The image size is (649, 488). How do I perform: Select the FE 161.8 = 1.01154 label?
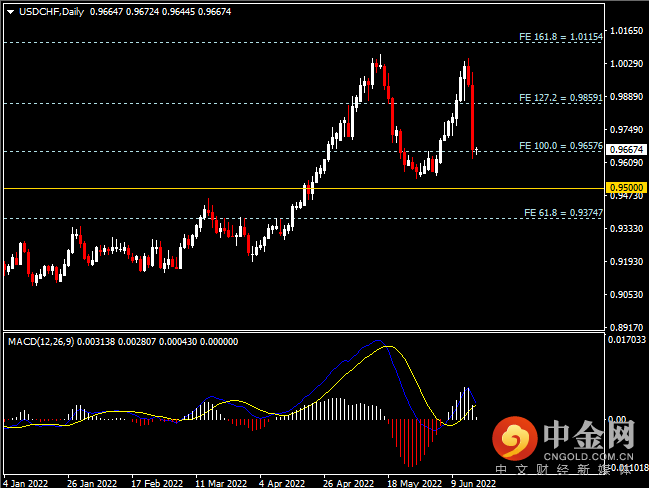point(561,37)
